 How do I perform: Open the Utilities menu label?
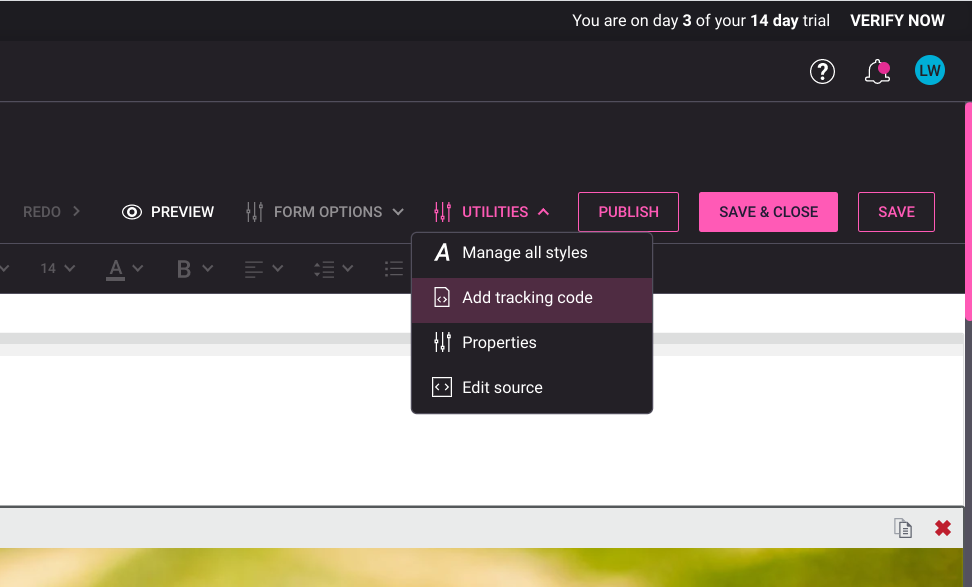coord(495,212)
